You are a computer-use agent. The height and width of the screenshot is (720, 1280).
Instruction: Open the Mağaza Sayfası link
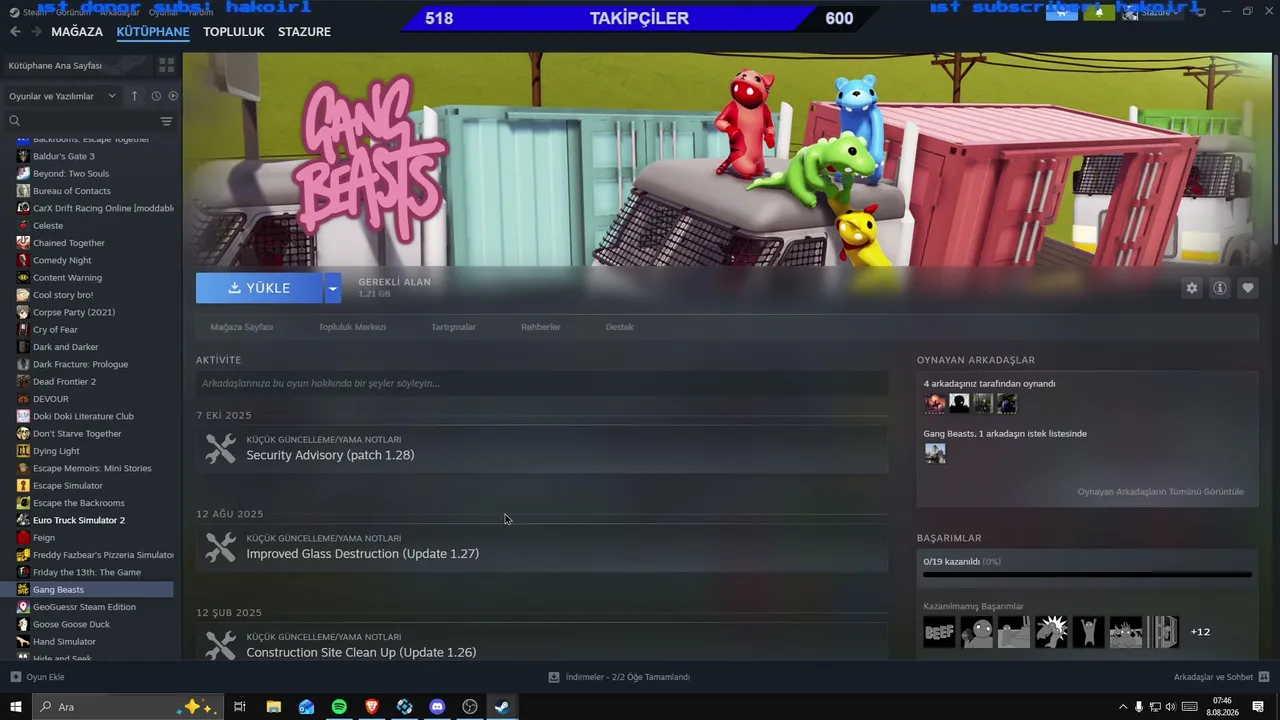[x=242, y=327]
